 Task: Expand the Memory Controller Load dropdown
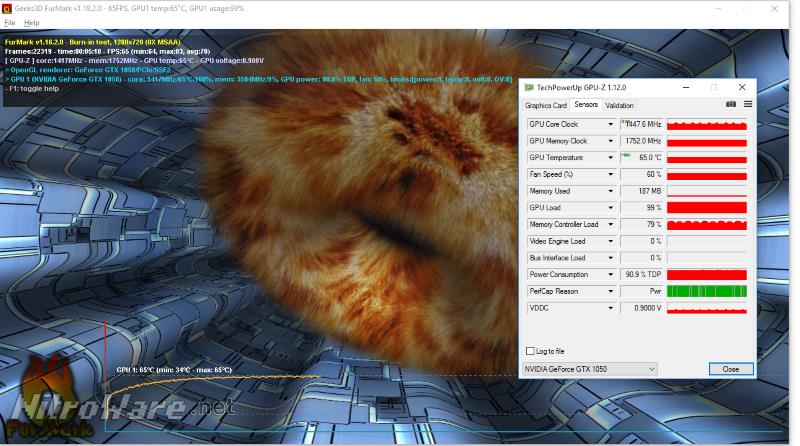(x=610, y=225)
